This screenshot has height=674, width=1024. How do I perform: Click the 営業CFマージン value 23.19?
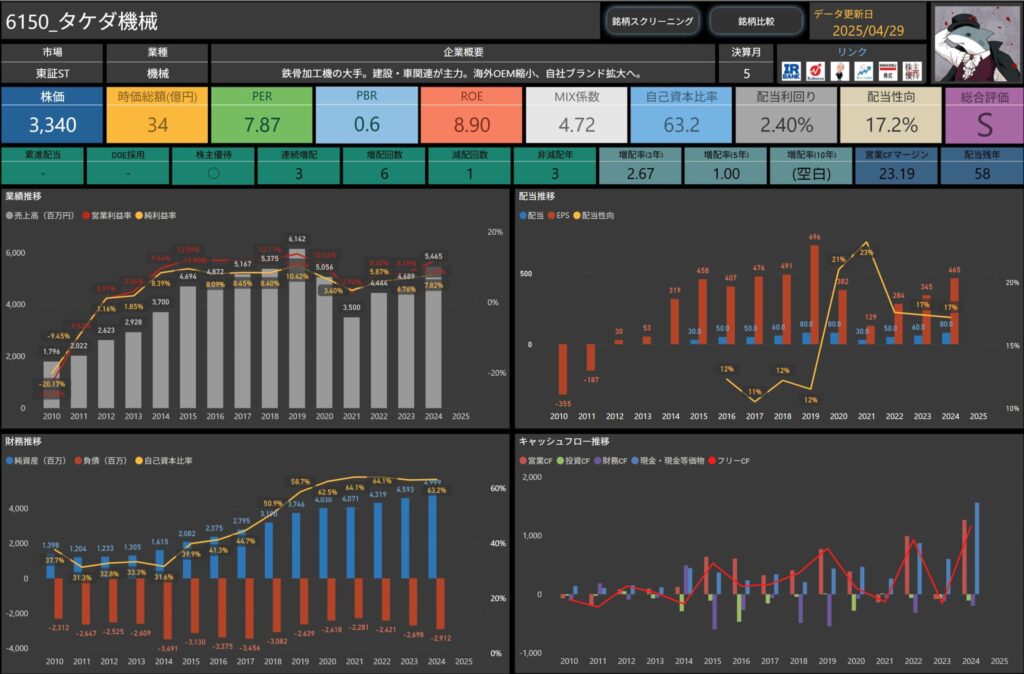[896, 174]
